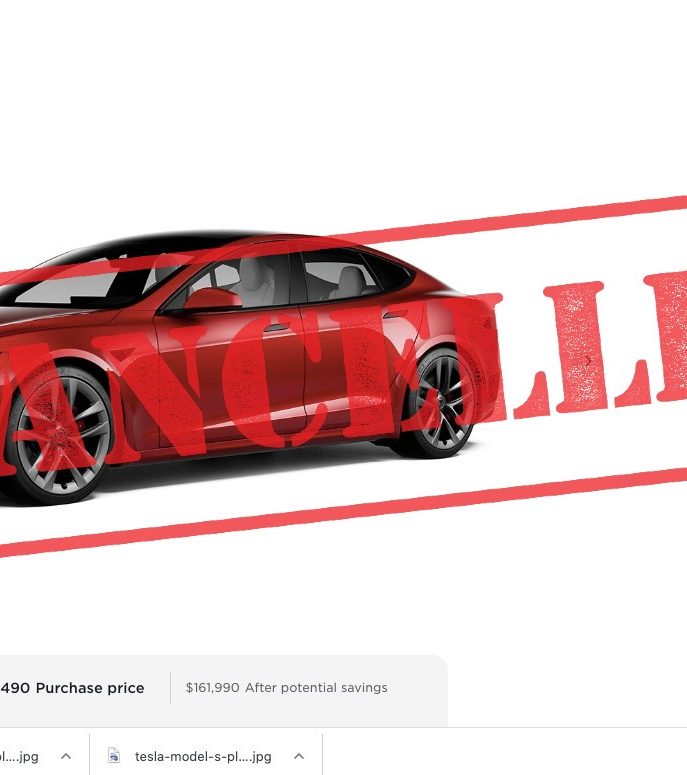
Task: Select the $161,990 After potential savings option
Action: [286, 688]
